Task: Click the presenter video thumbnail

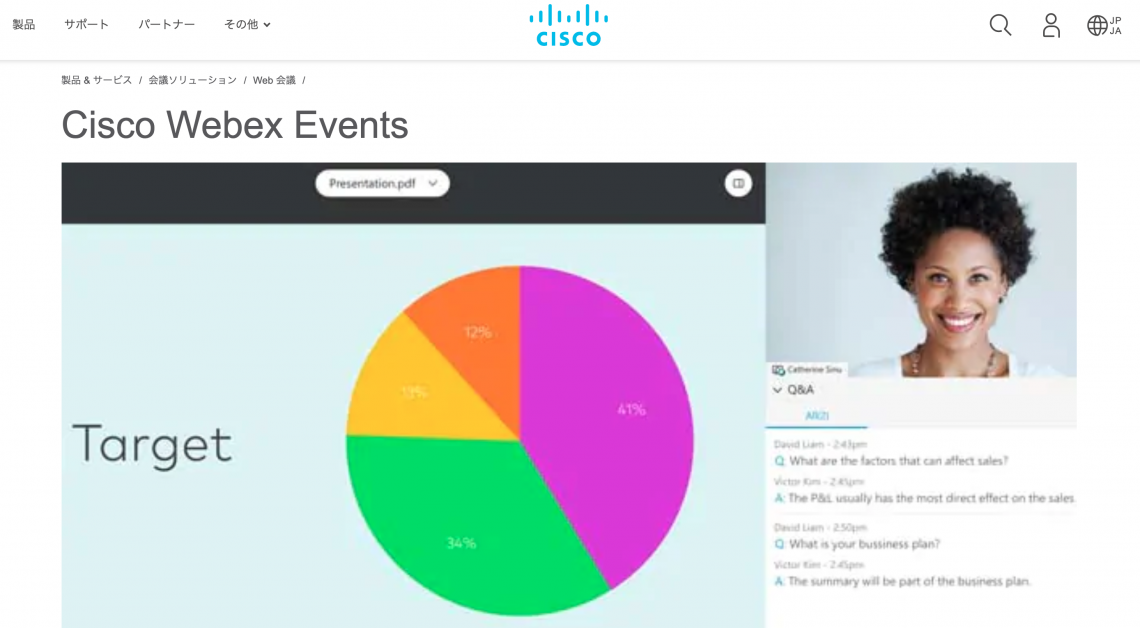Action: click(921, 270)
